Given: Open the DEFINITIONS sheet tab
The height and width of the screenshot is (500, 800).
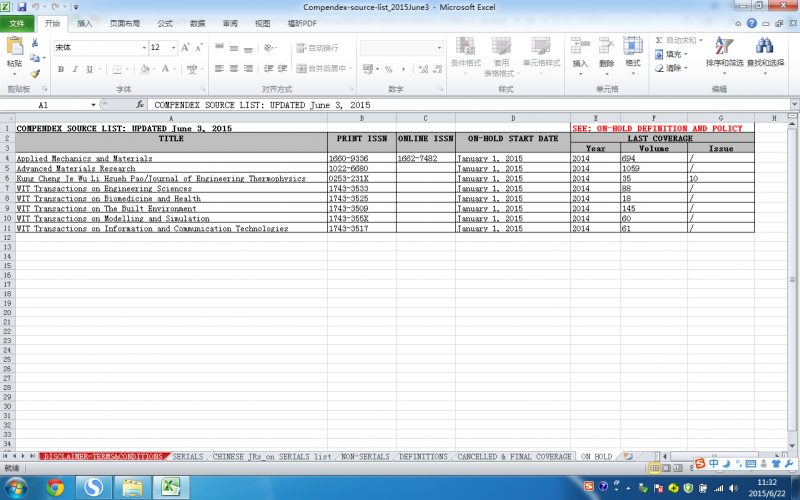Looking at the screenshot, I should pyautogui.click(x=423, y=457).
